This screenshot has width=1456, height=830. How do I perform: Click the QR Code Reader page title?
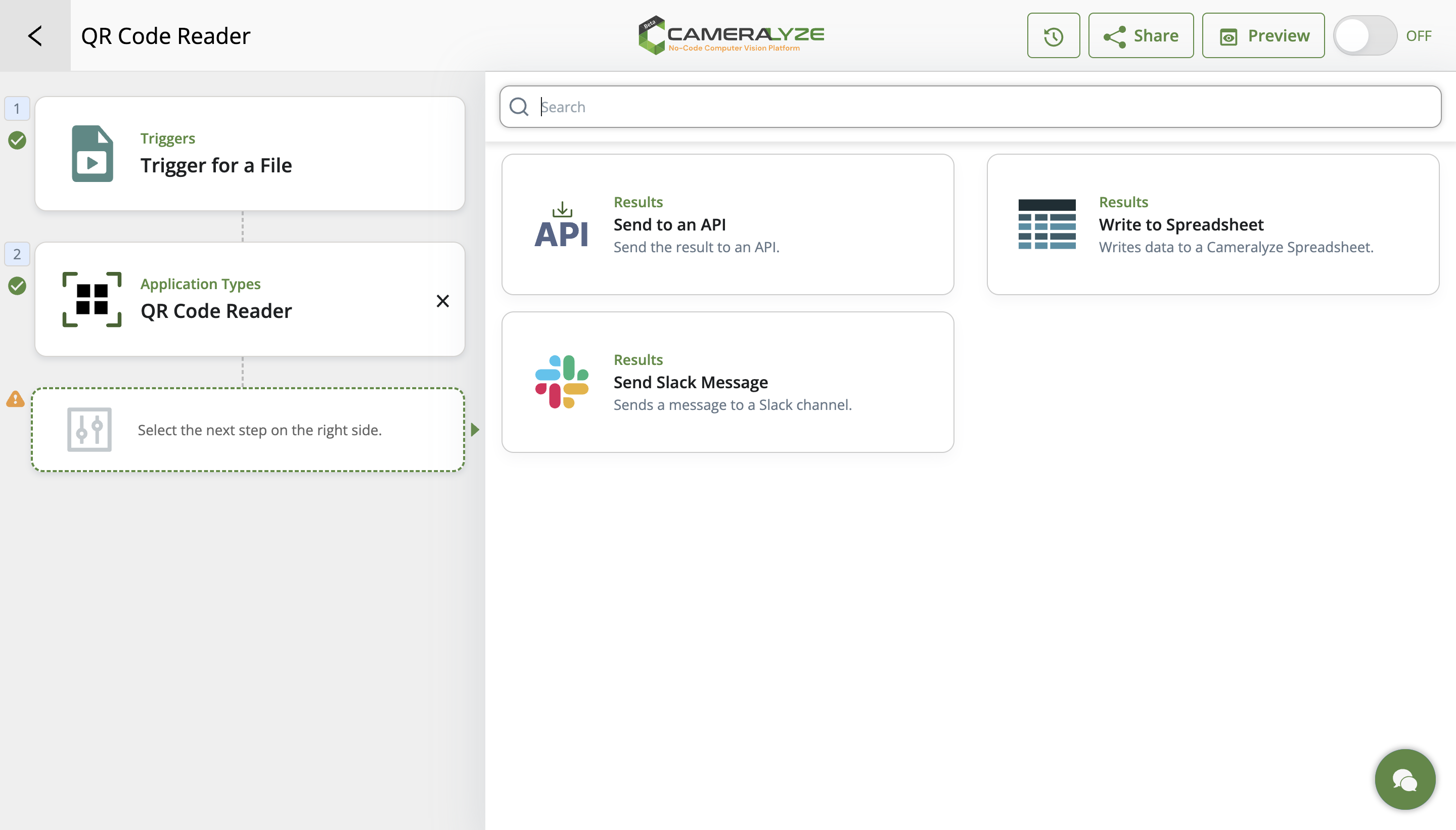(166, 36)
